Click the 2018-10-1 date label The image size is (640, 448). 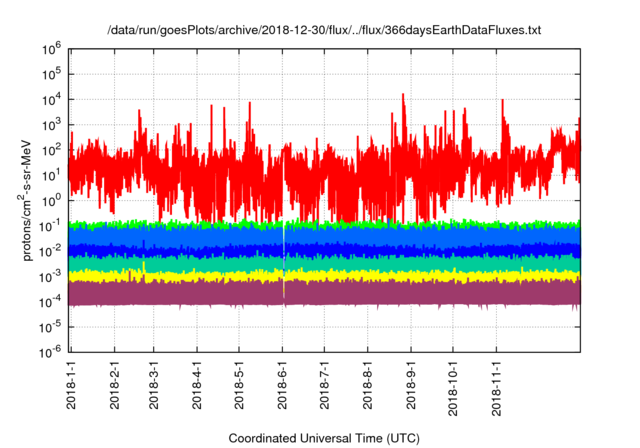453,388
